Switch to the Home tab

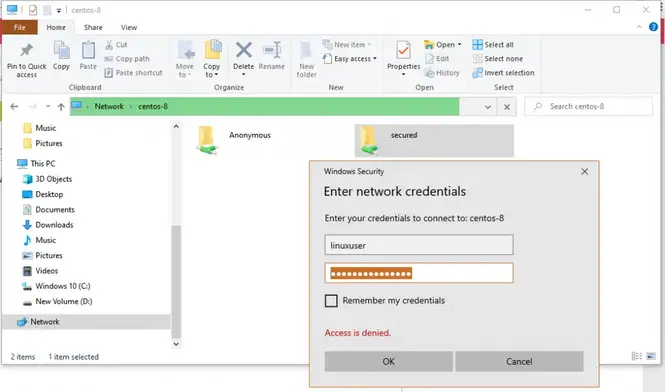[x=56, y=27]
